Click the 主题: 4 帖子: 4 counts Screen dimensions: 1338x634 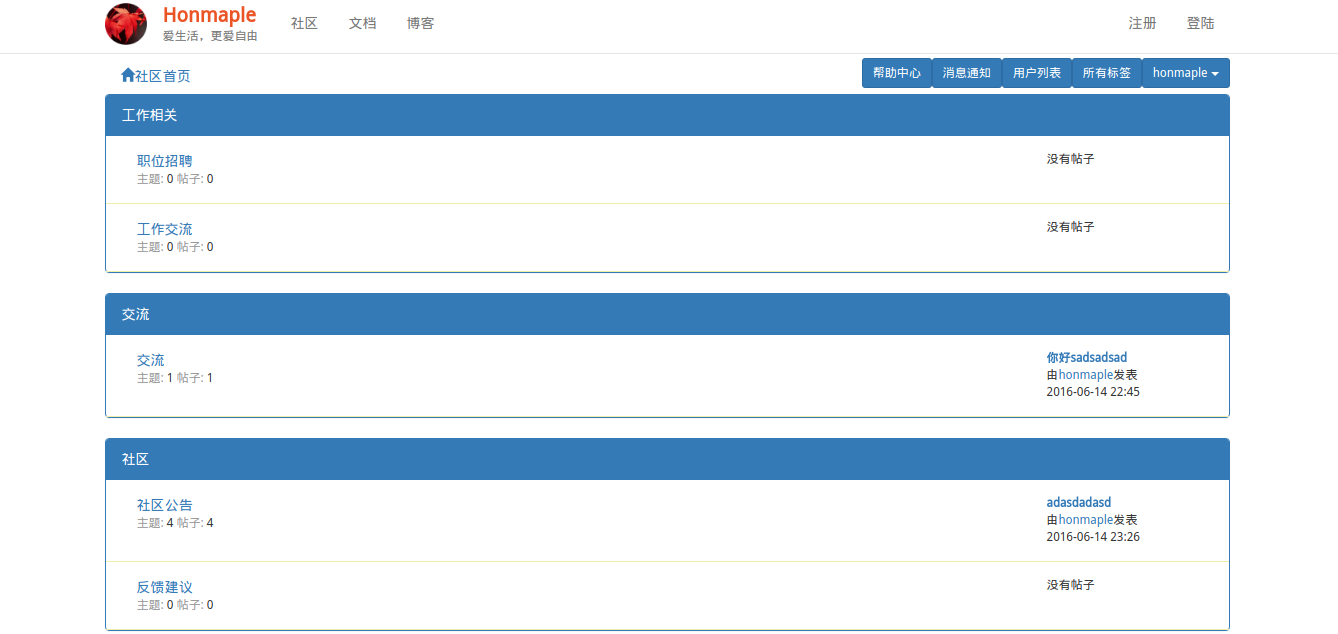click(x=175, y=523)
